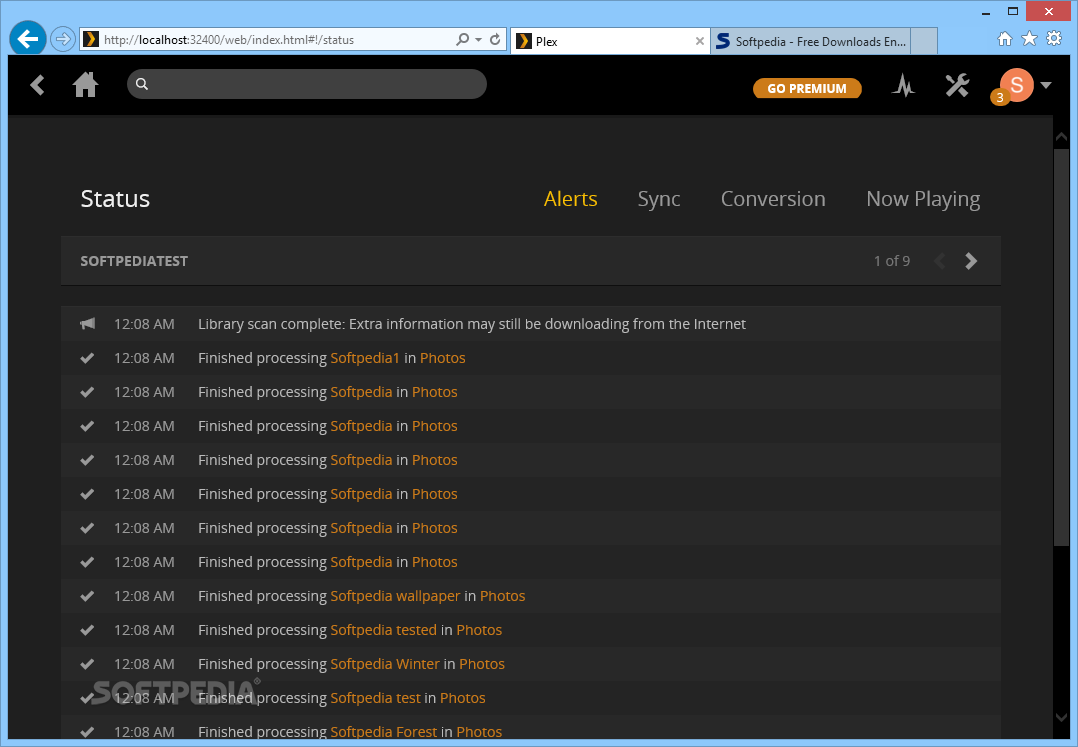Refresh the page with reload icon
Screen dimensions: 1078x747
click(495, 39)
